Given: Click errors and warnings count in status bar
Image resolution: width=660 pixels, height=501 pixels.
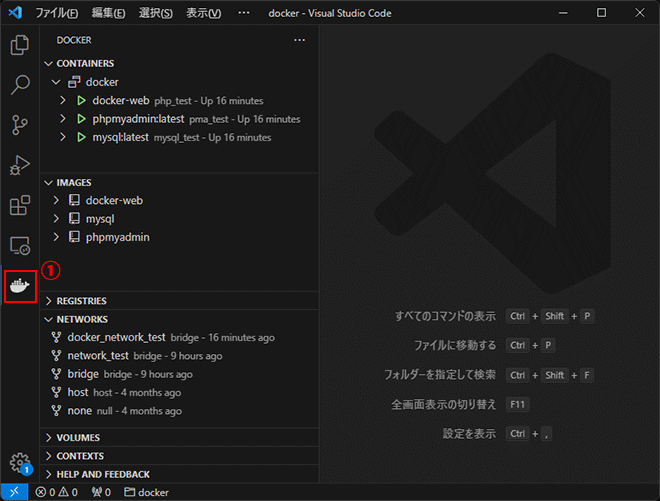Looking at the screenshot, I should pyautogui.click(x=56, y=492).
